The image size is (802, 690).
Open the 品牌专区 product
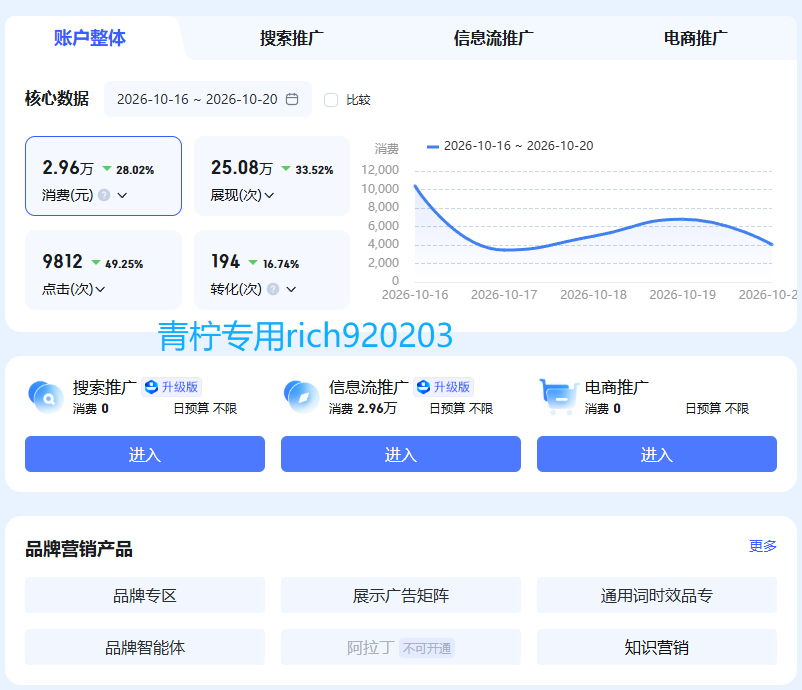click(145, 595)
